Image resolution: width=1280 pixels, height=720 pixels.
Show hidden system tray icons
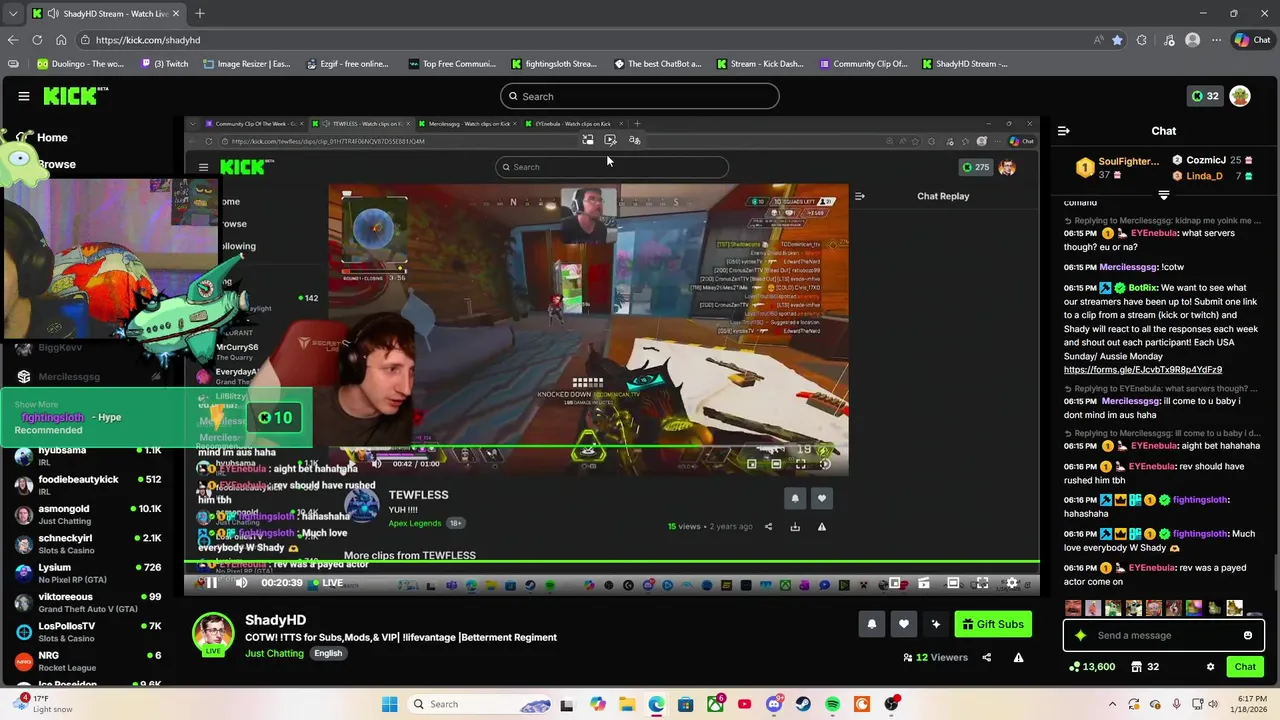click(x=1110, y=704)
